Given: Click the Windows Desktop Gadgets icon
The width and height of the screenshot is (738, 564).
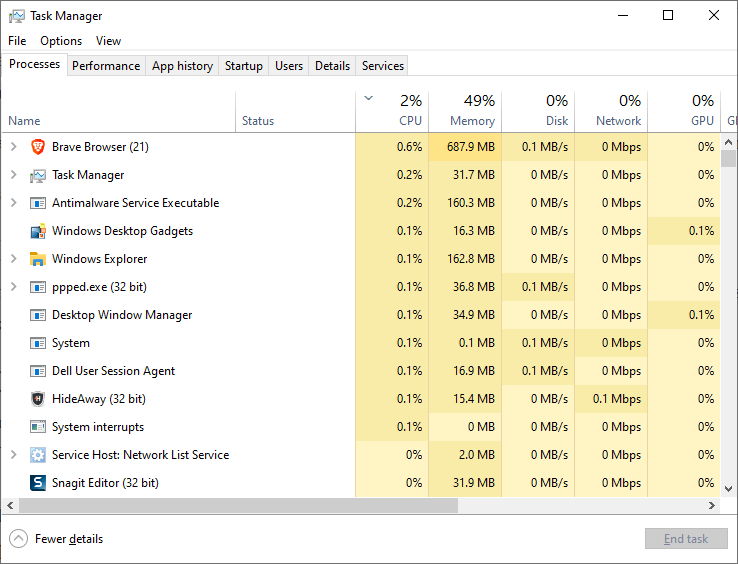Looking at the screenshot, I should point(38,231).
